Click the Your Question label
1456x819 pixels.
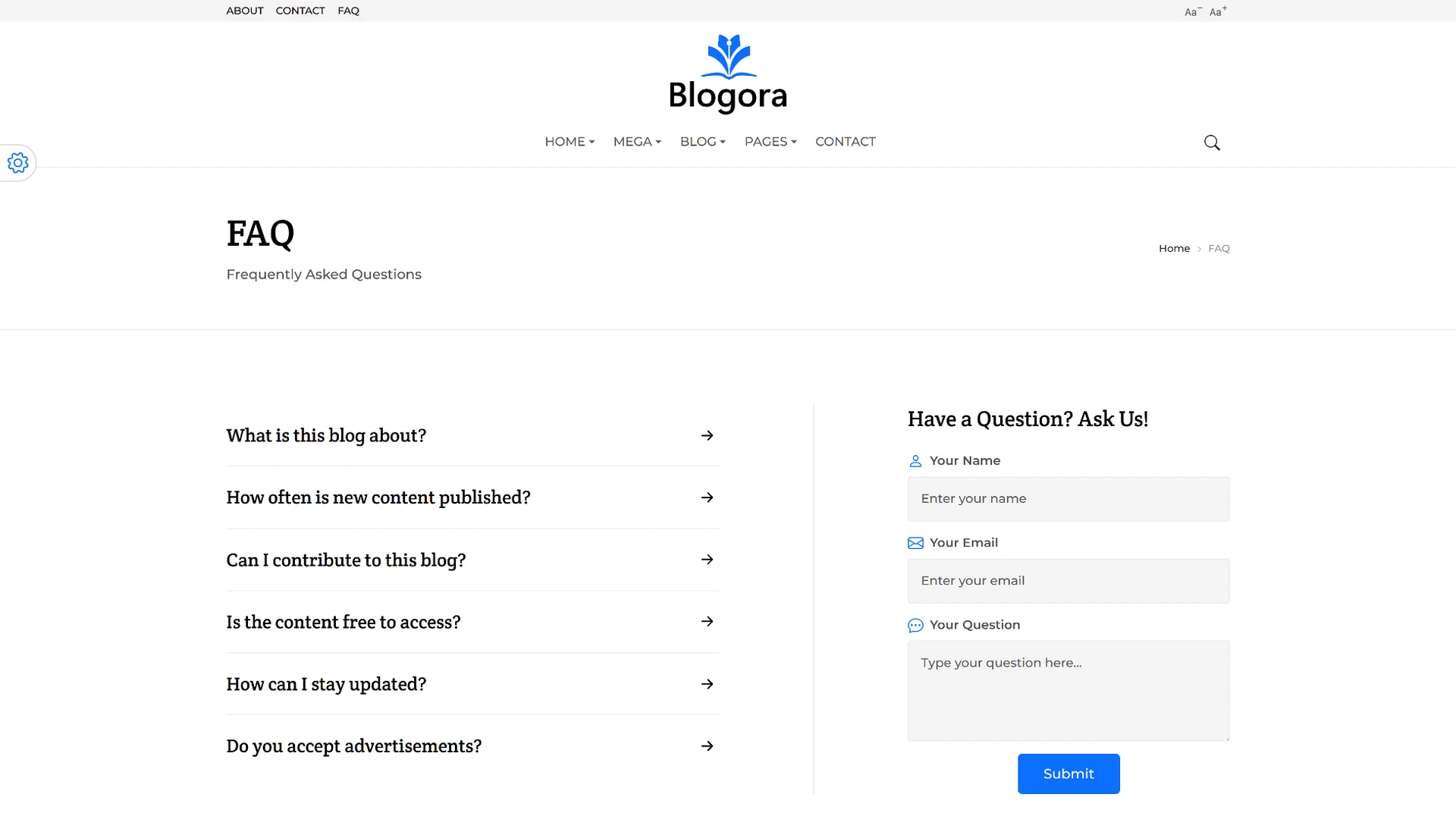[974, 625]
